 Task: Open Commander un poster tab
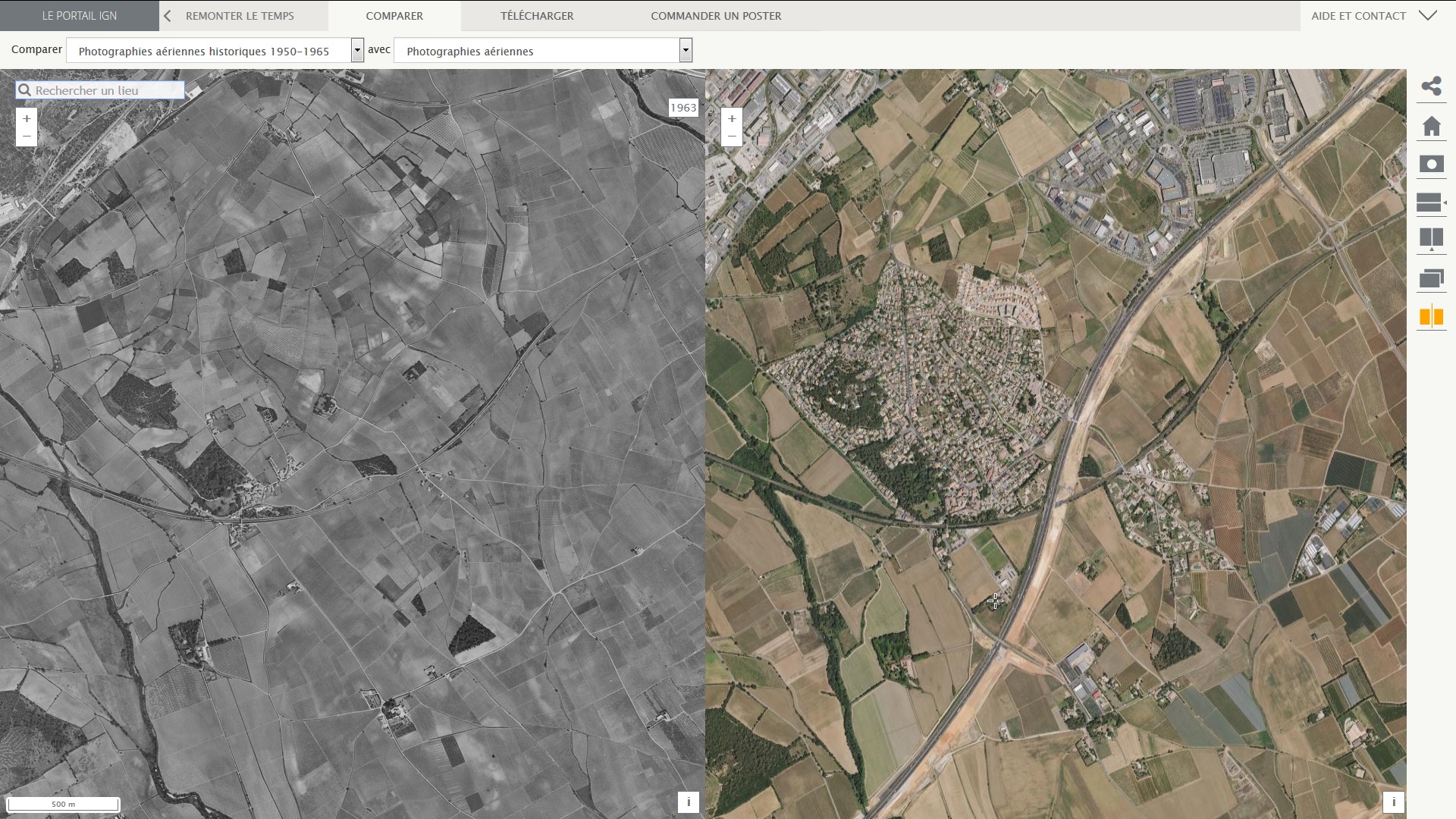tap(716, 16)
